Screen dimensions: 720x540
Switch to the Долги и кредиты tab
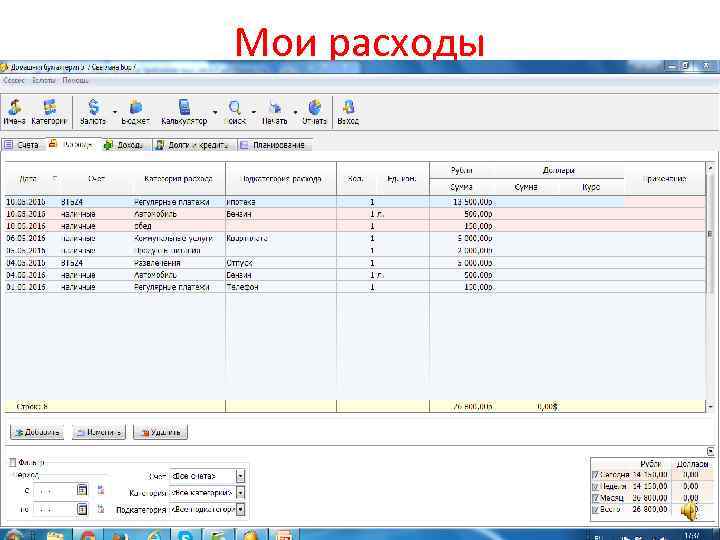tap(193, 145)
